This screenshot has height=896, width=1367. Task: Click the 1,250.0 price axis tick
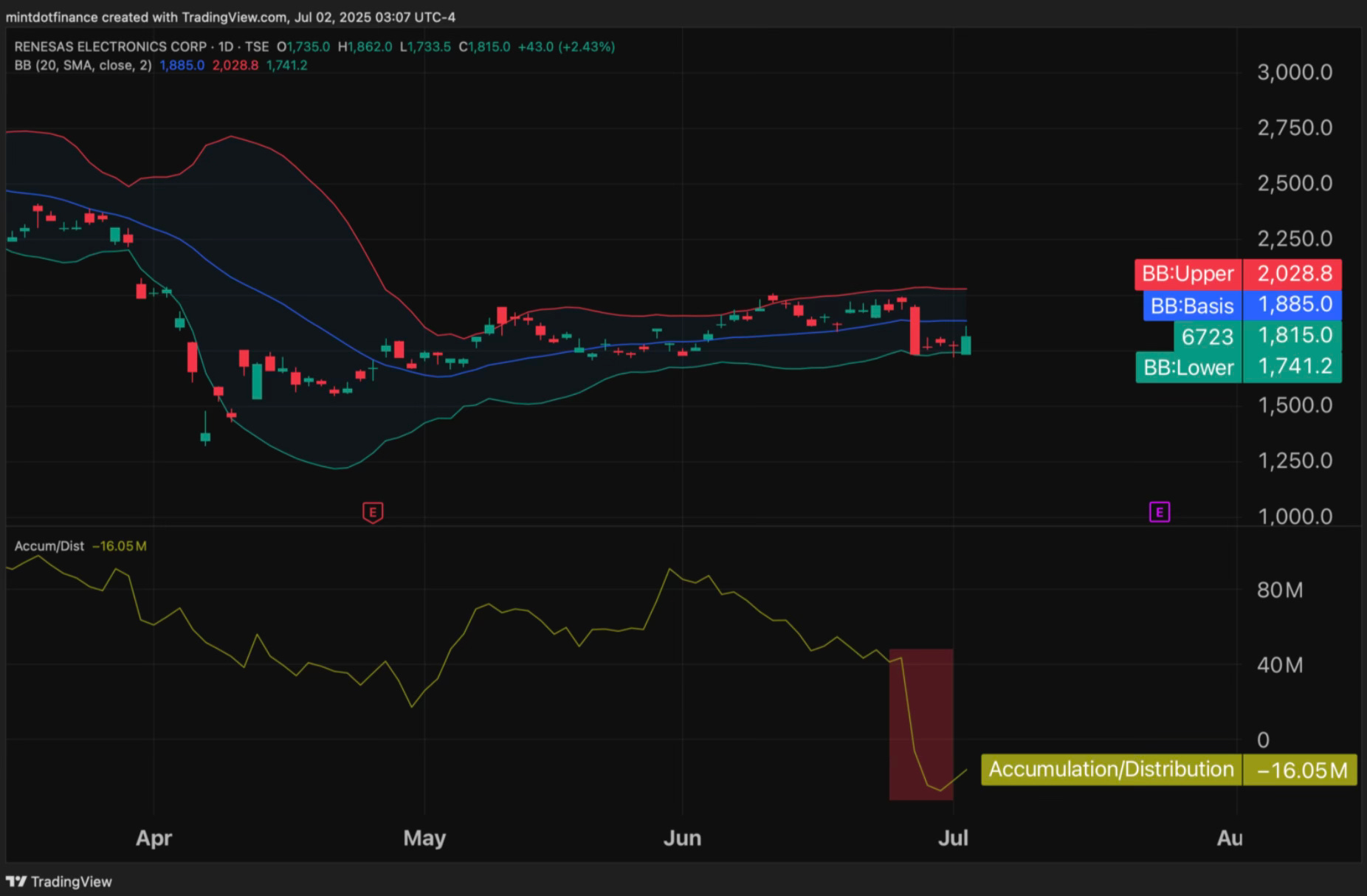[1295, 461]
